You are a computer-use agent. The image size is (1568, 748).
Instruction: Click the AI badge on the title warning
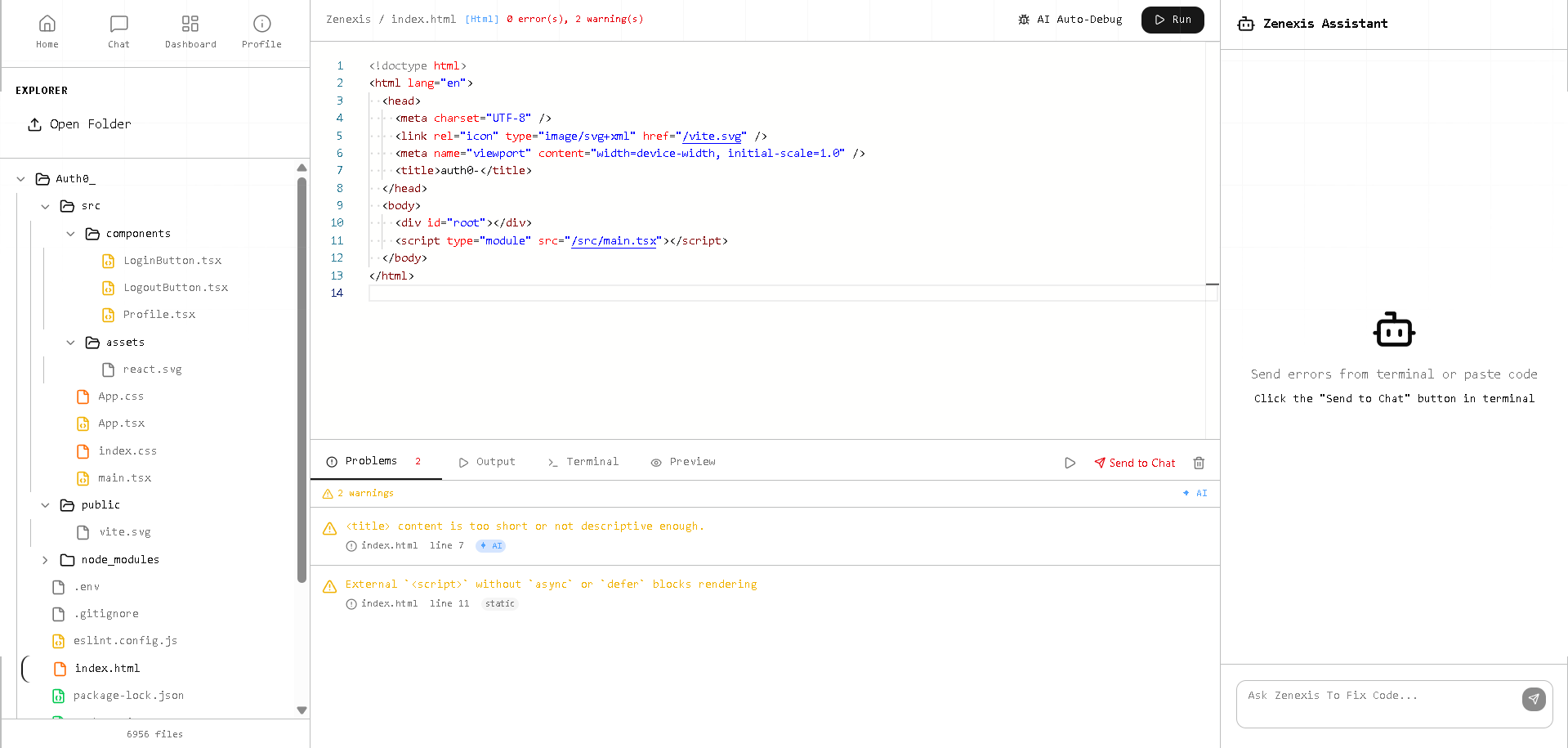(490, 546)
